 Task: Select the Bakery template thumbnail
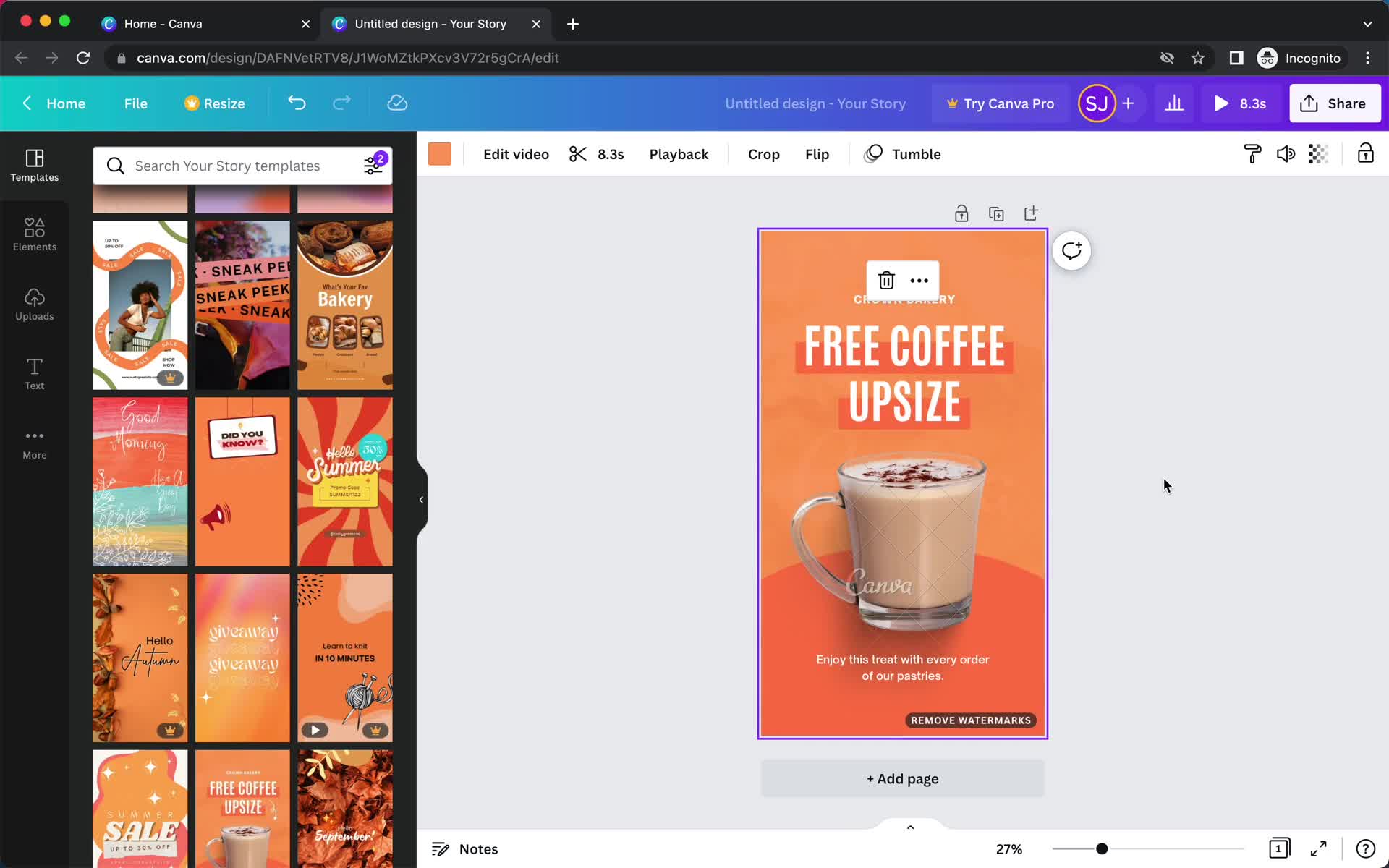345,305
